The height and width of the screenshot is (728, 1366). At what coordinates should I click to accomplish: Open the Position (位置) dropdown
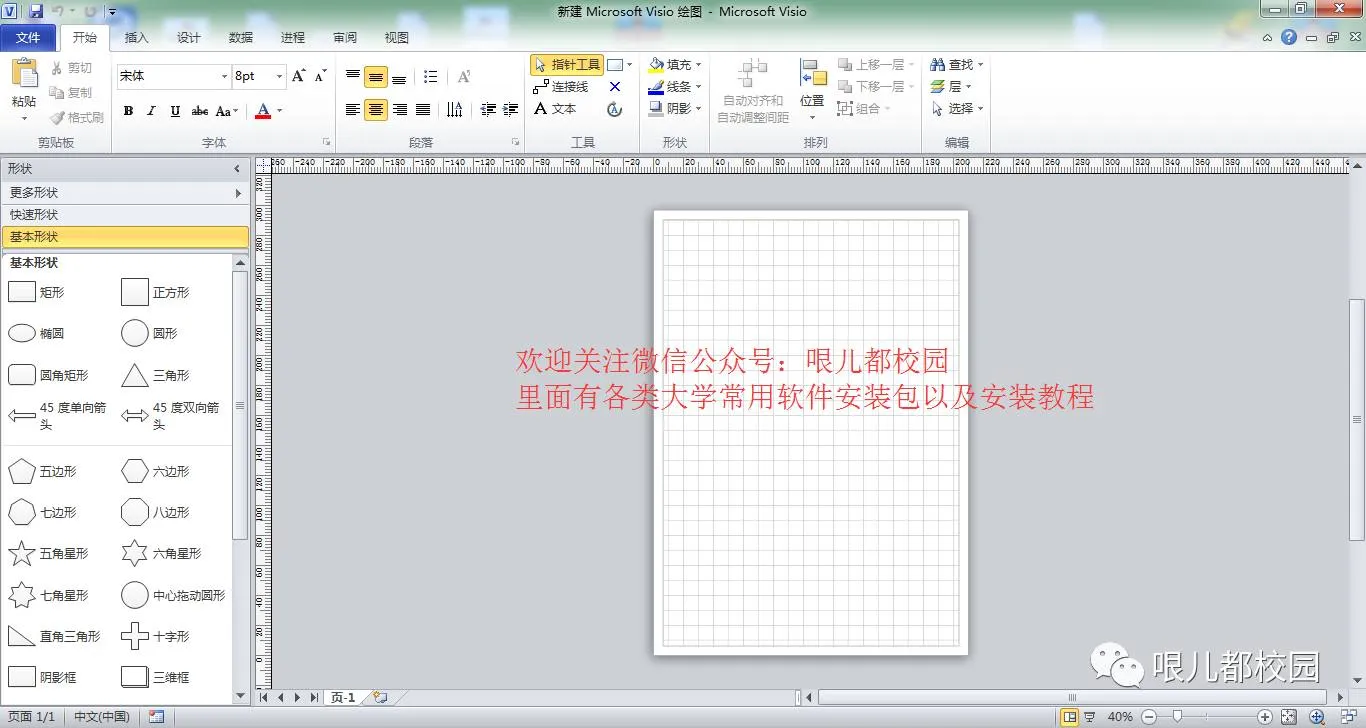coord(812,90)
